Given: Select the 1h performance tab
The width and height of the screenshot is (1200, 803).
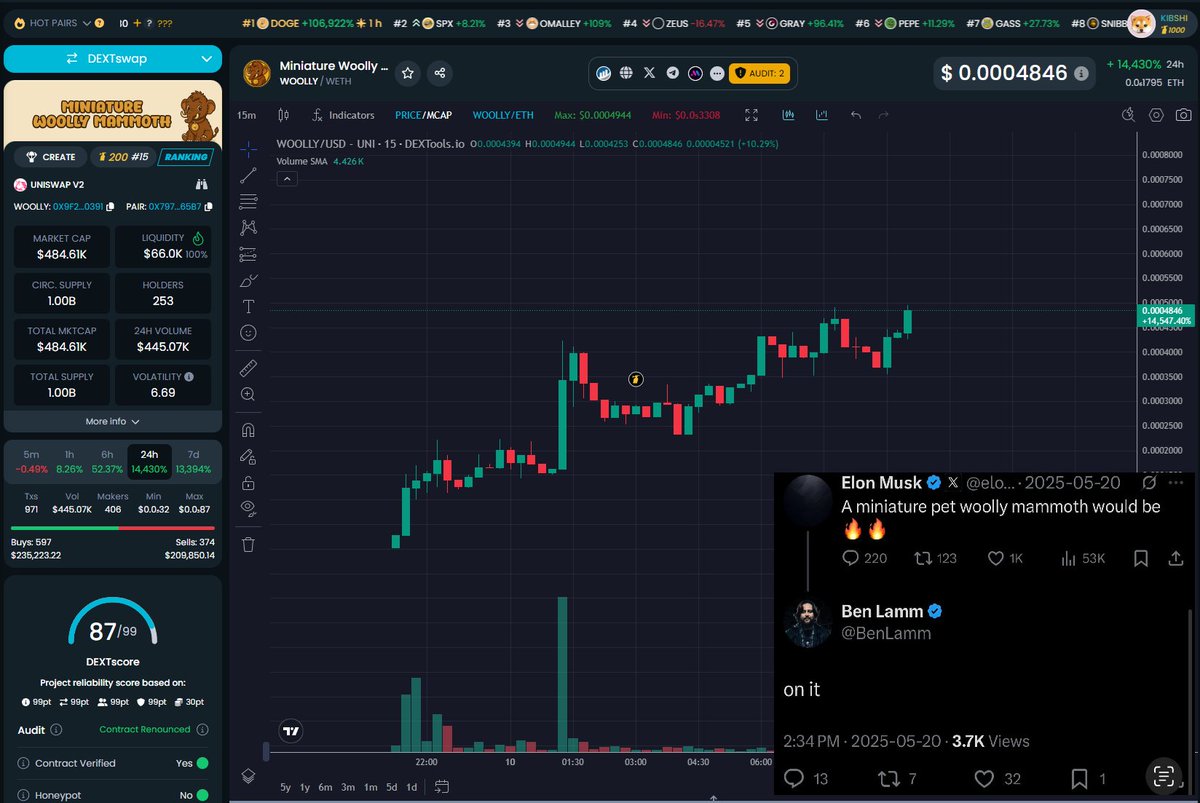Looking at the screenshot, I should pos(69,462).
